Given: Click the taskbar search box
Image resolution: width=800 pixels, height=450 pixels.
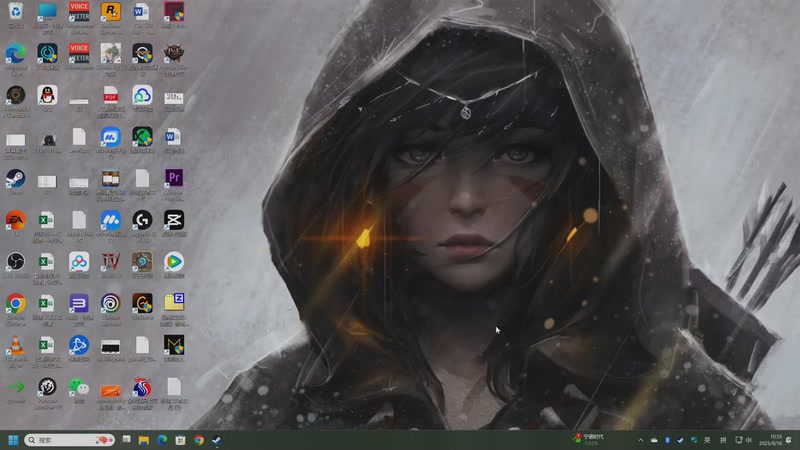Looking at the screenshot, I should pos(69,440).
